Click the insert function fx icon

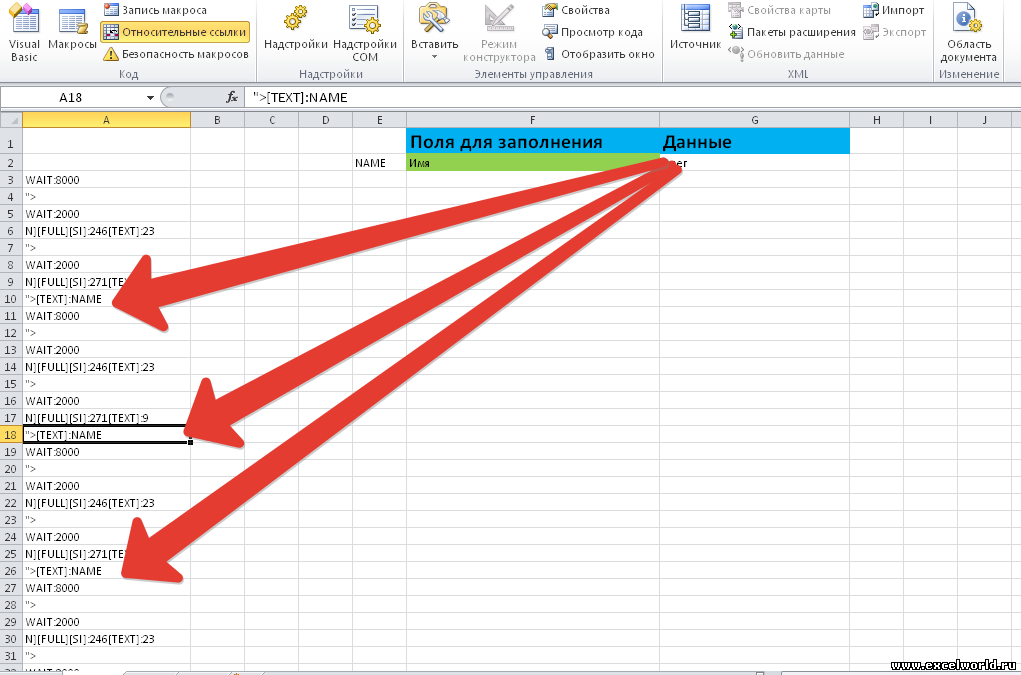point(232,97)
